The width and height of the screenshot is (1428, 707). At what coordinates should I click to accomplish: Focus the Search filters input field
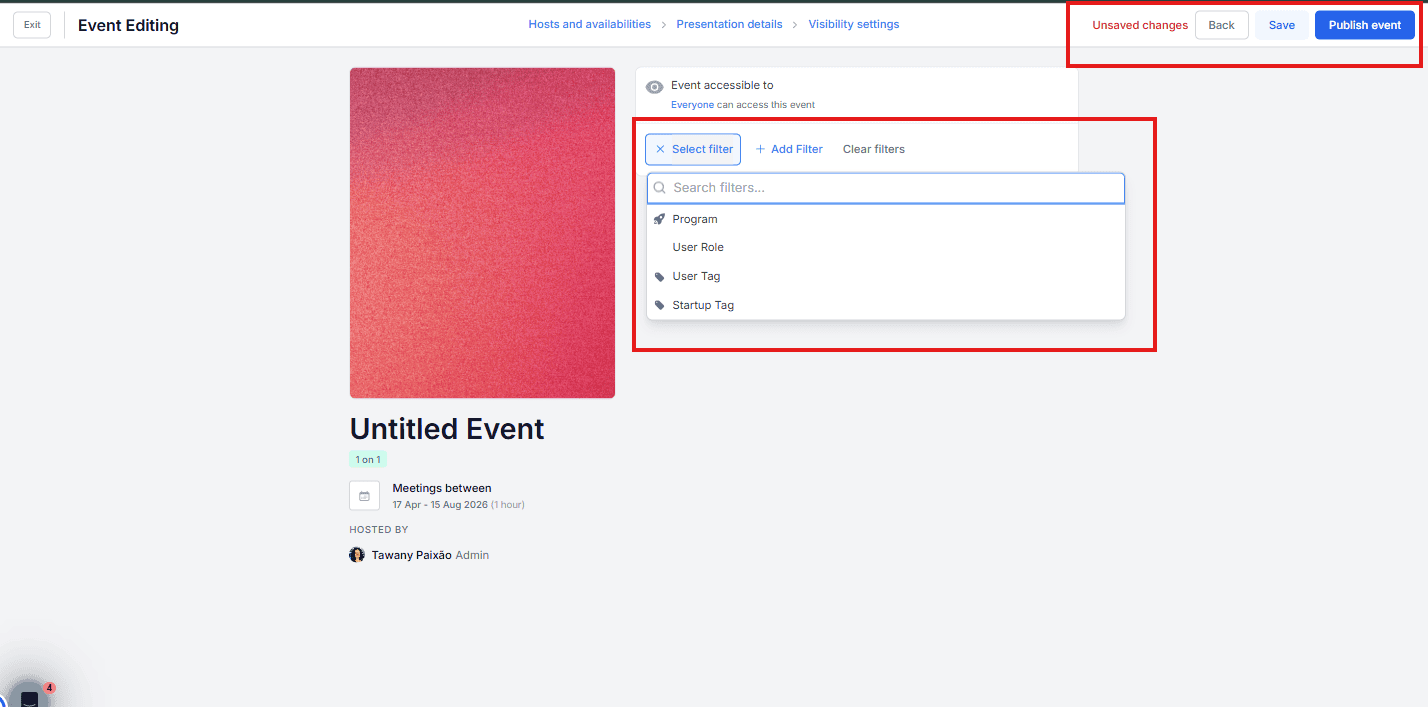890,188
